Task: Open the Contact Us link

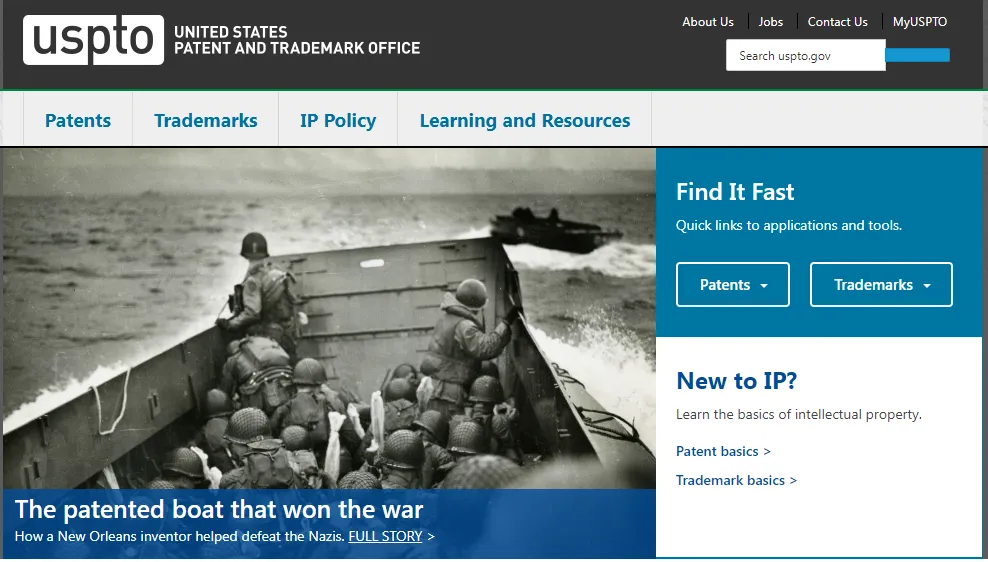Action: 837,21
